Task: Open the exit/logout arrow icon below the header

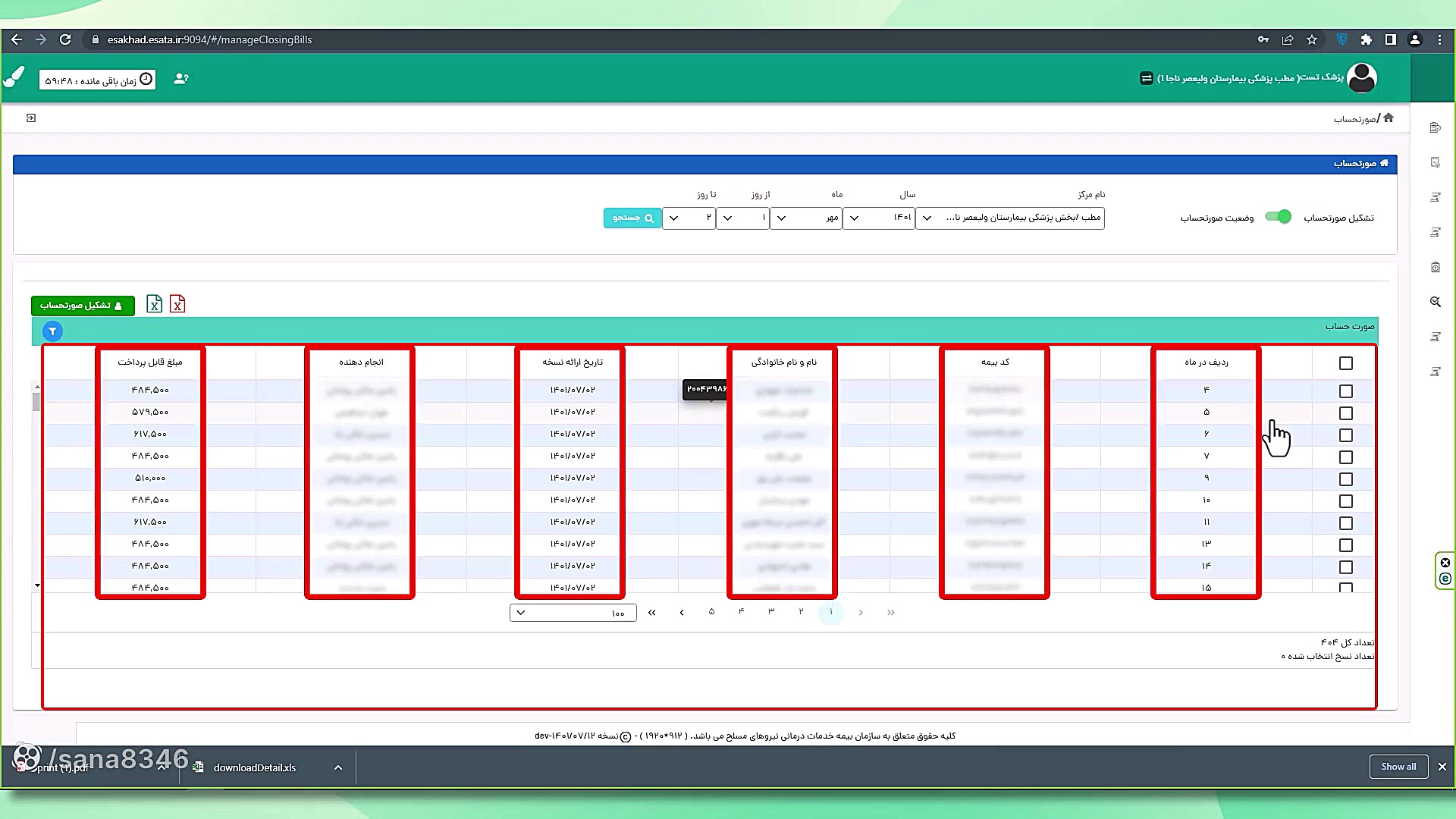Action: click(x=31, y=118)
